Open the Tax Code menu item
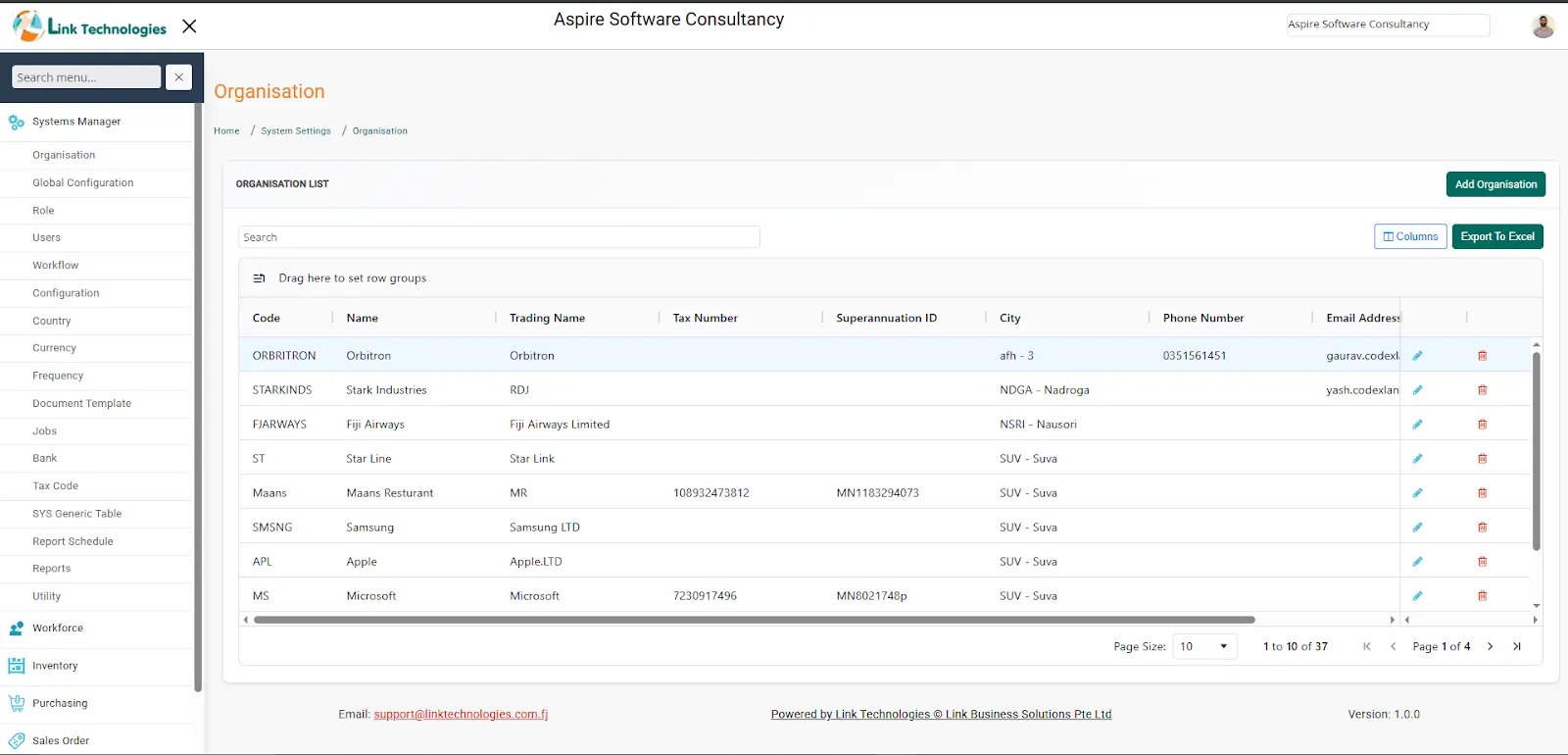 [x=55, y=486]
